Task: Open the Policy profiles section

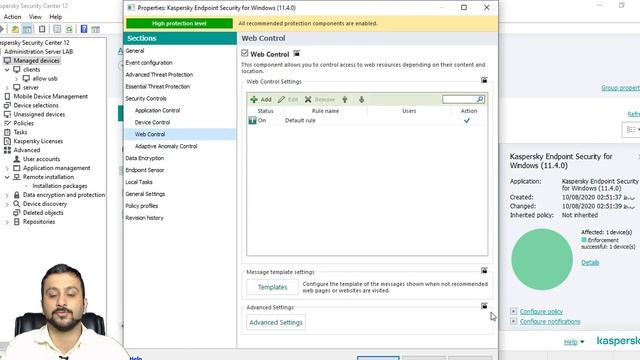Action: 141,206
